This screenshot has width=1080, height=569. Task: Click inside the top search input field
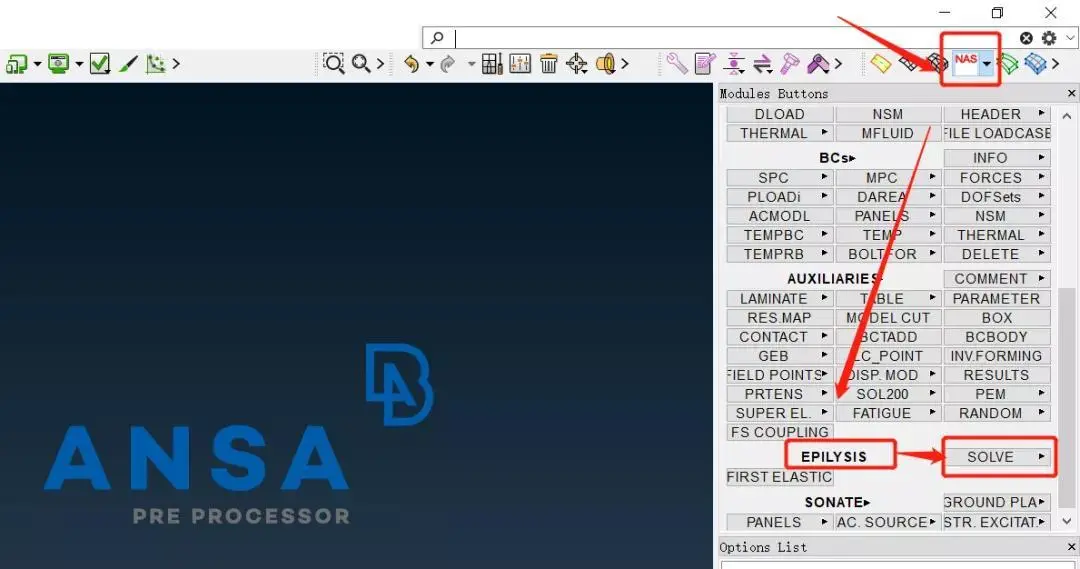[x=734, y=37]
